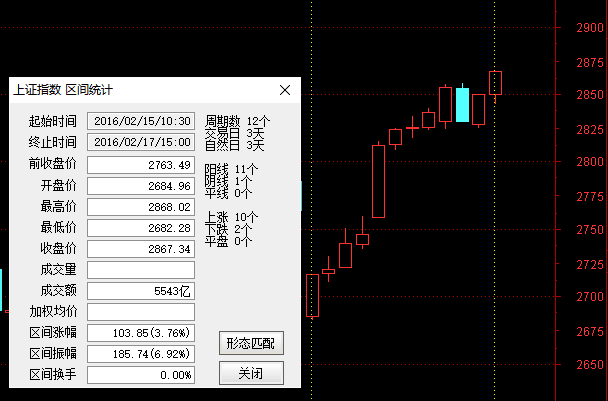The width and height of the screenshot is (608, 401).
Task: Click the 2750 price axis label
Action: (x=590, y=230)
